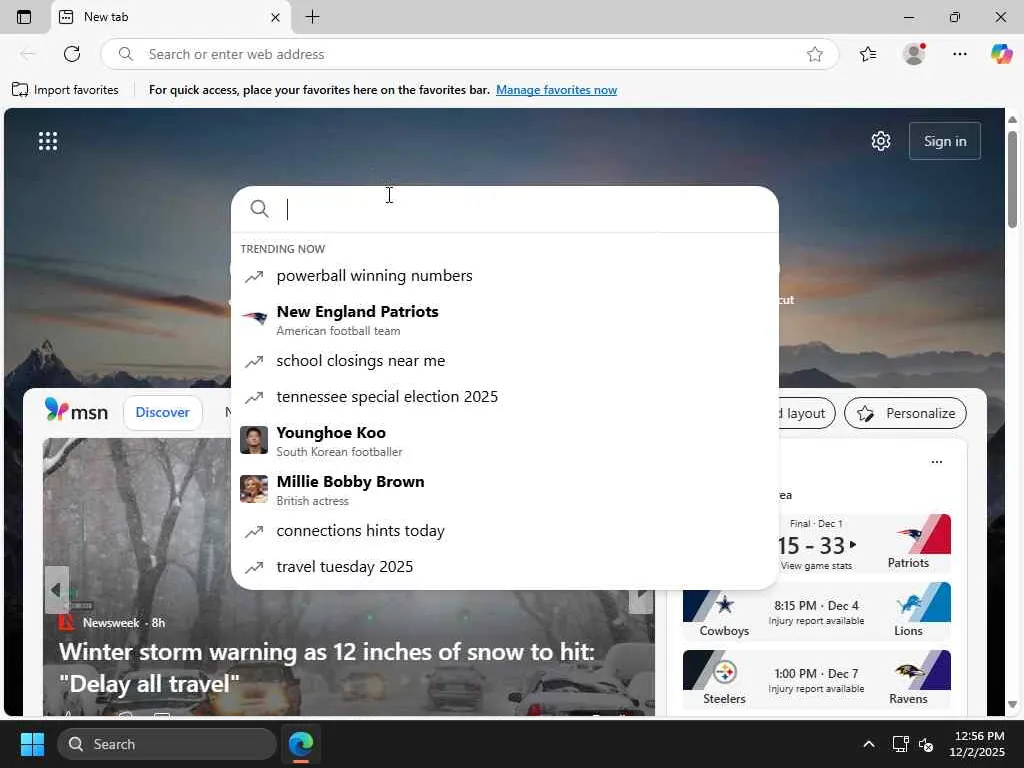Screen dimensions: 1024x768
Task: Open the tab actions menu icon
Action: (24, 17)
